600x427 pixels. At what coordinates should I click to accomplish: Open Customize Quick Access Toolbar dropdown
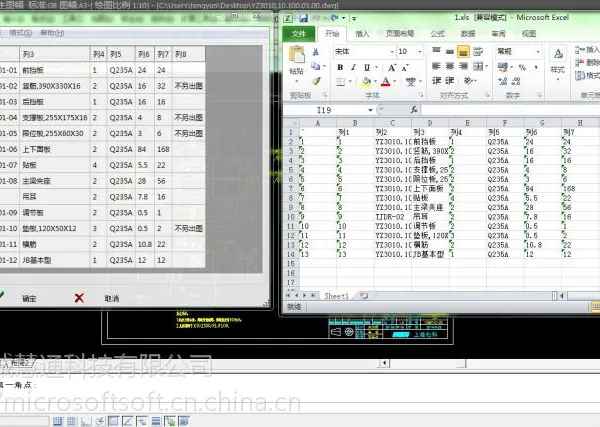[354, 18]
